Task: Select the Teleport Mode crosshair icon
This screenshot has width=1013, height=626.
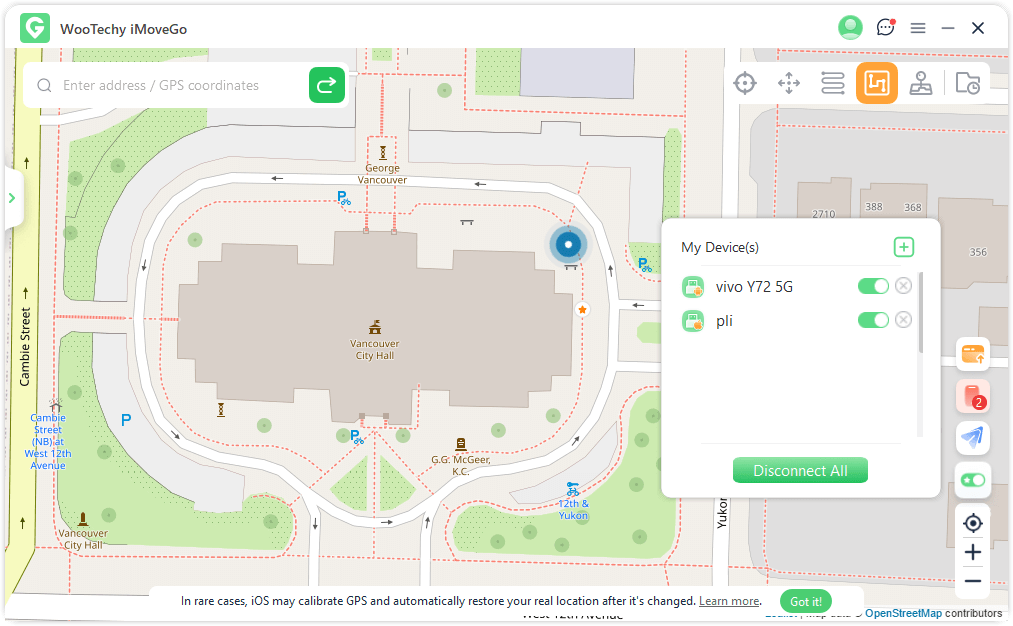Action: click(745, 83)
